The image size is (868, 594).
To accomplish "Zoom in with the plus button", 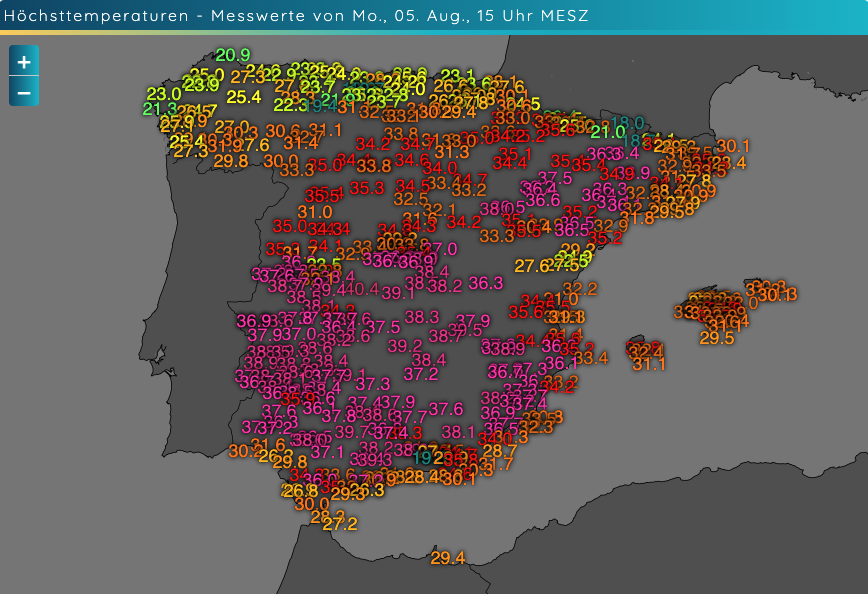I will tap(24, 61).
